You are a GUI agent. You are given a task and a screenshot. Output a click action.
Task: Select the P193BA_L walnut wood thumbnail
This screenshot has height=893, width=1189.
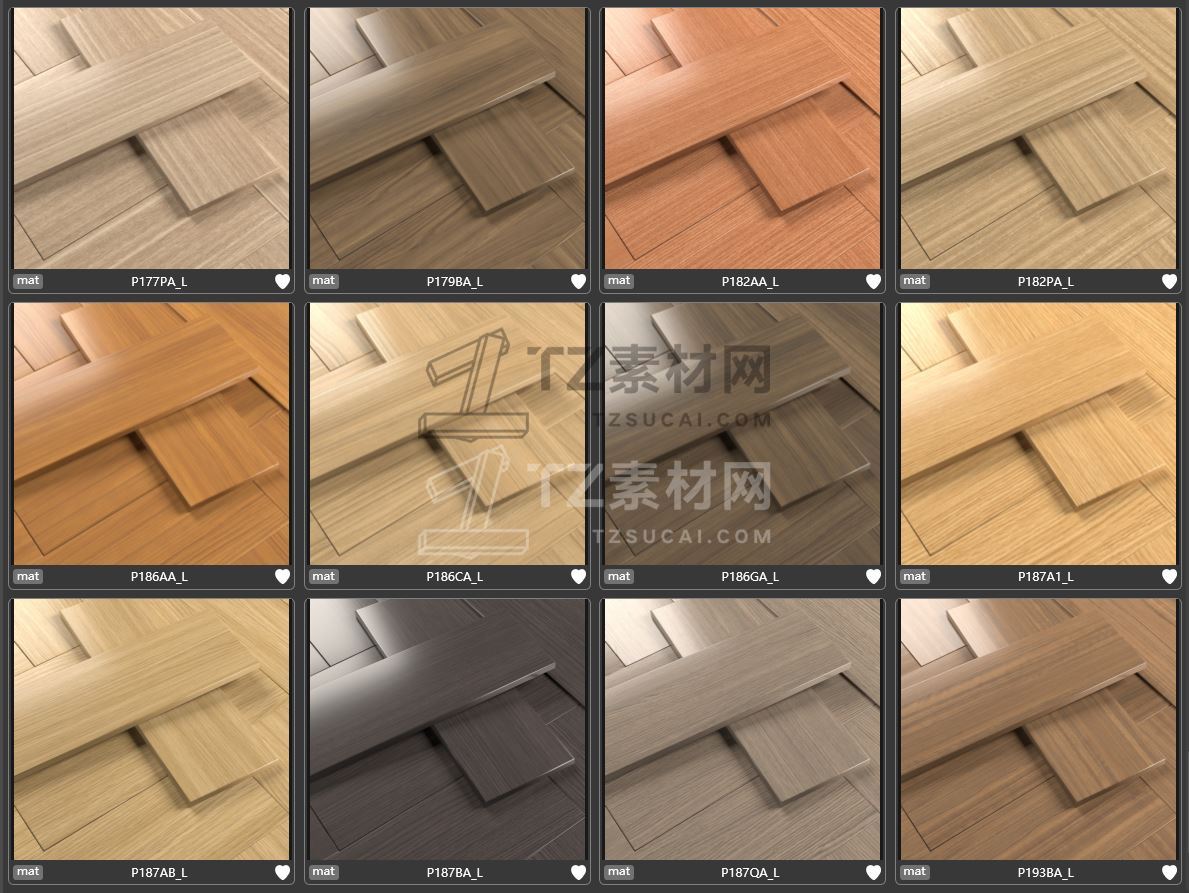point(1038,729)
